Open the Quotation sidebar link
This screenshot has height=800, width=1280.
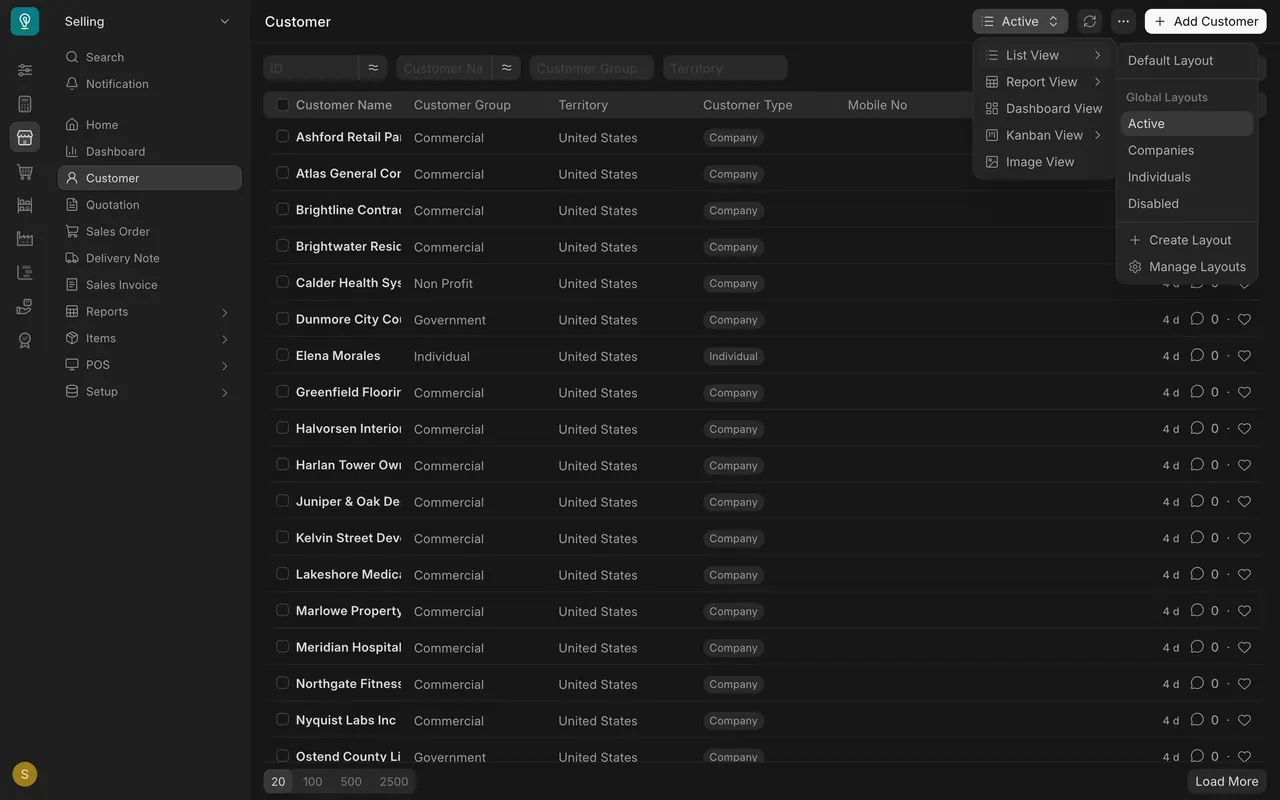coord(150,205)
